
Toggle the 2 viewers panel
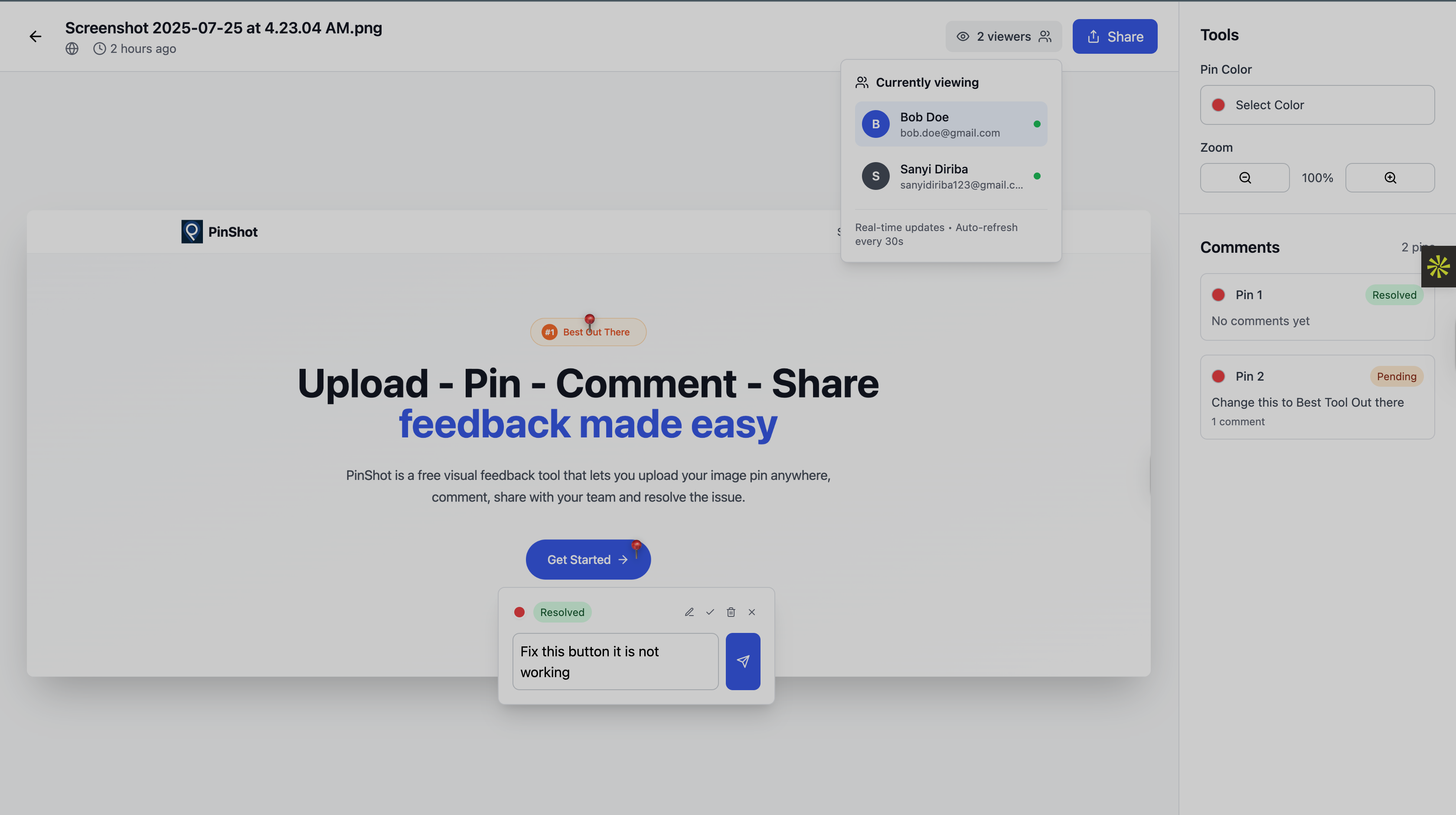pos(1003,37)
